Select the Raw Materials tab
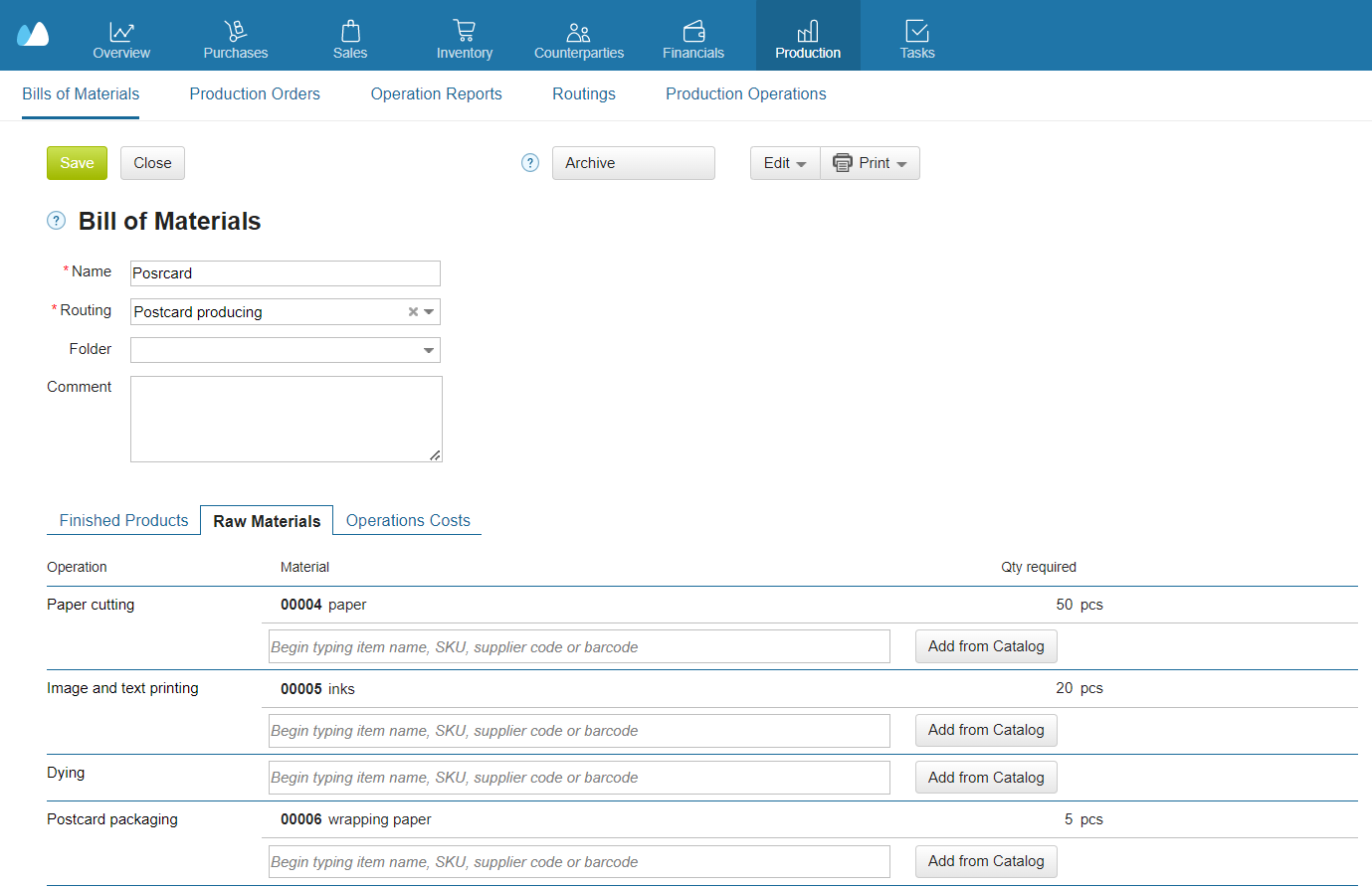This screenshot has height=888, width=1372. coord(267,520)
